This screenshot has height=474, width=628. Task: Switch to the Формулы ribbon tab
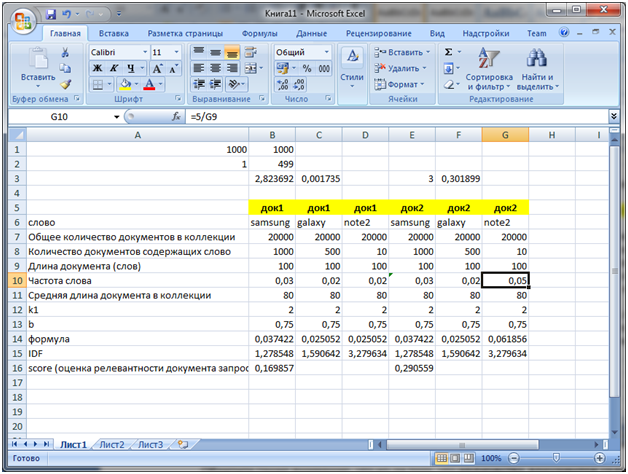pos(259,33)
